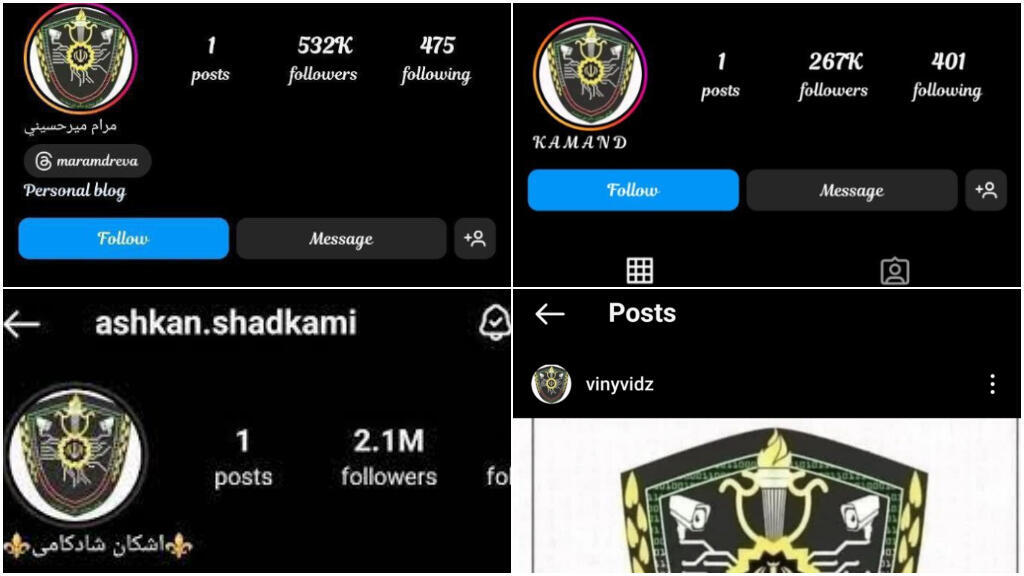Screen dimensions: 1024x576
Task: Open vinyvidz avatar in post header
Action: tap(551, 384)
